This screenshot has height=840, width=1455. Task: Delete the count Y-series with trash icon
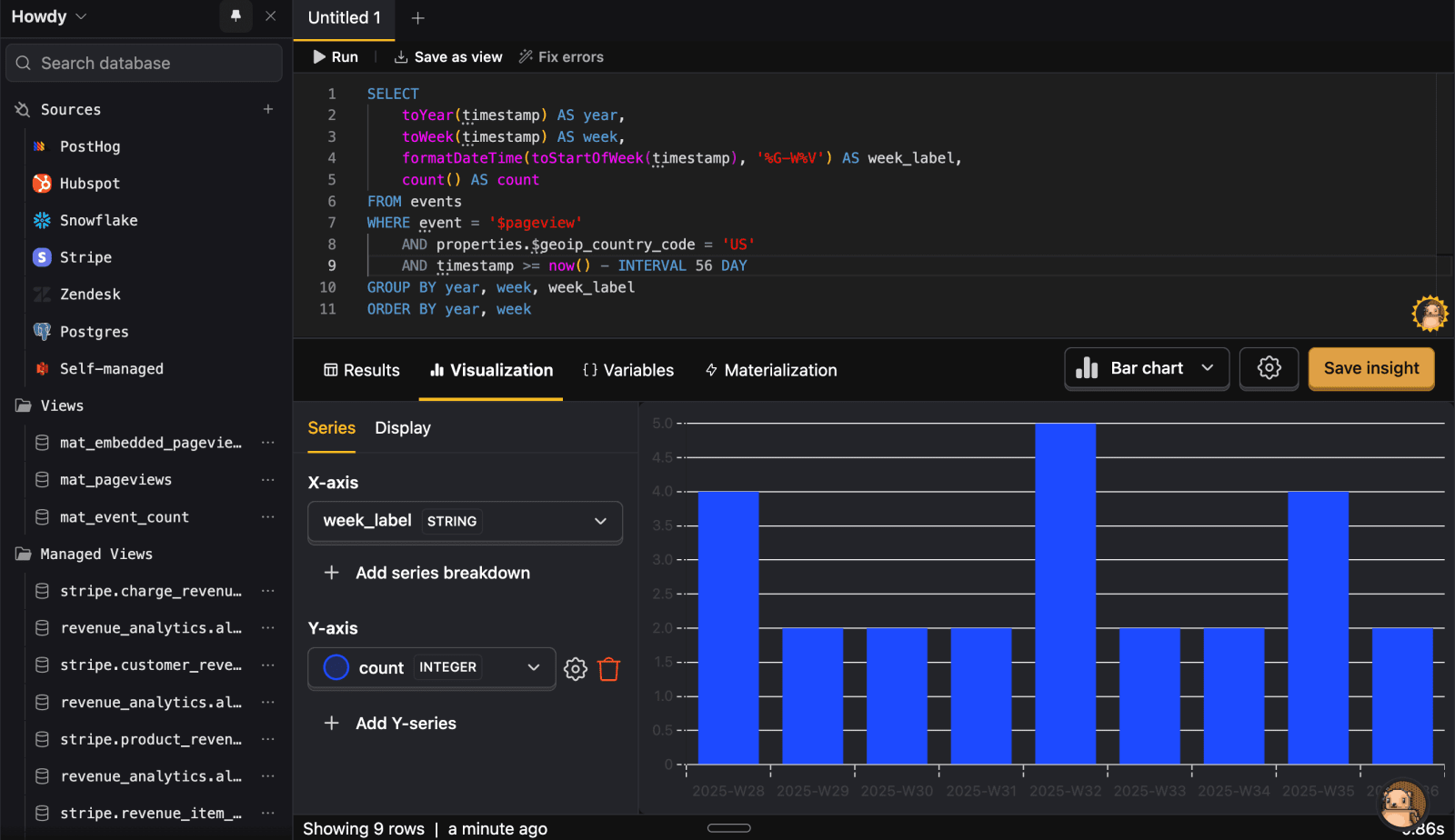pos(609,669)
